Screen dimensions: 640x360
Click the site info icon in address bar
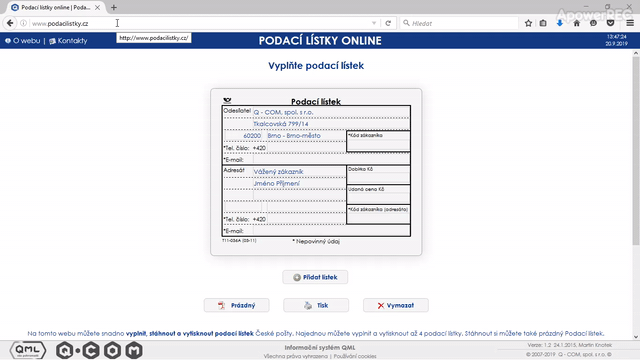23,23
